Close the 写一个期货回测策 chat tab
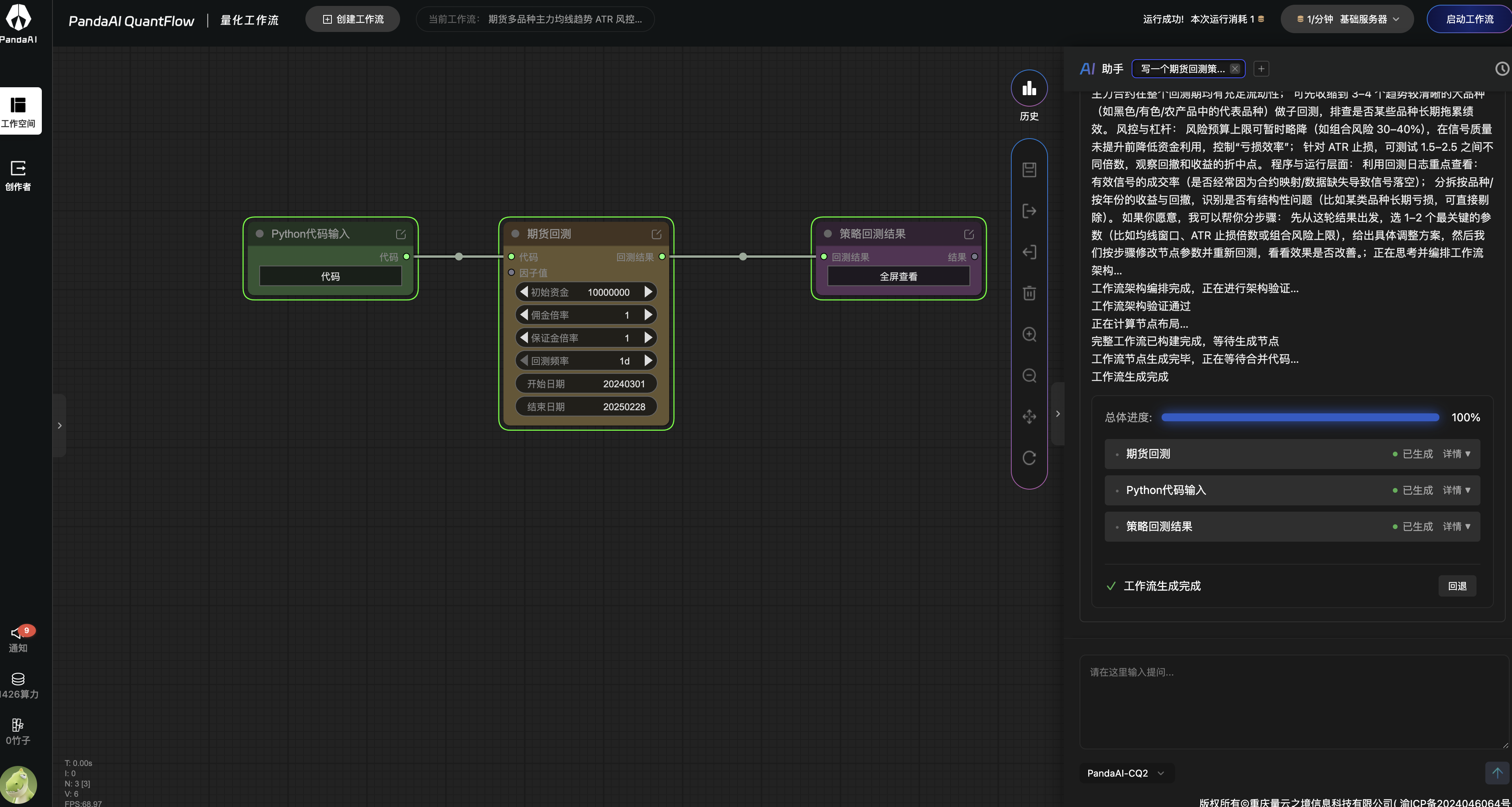Screen dimensions: 1512x807 point(1235,69)
